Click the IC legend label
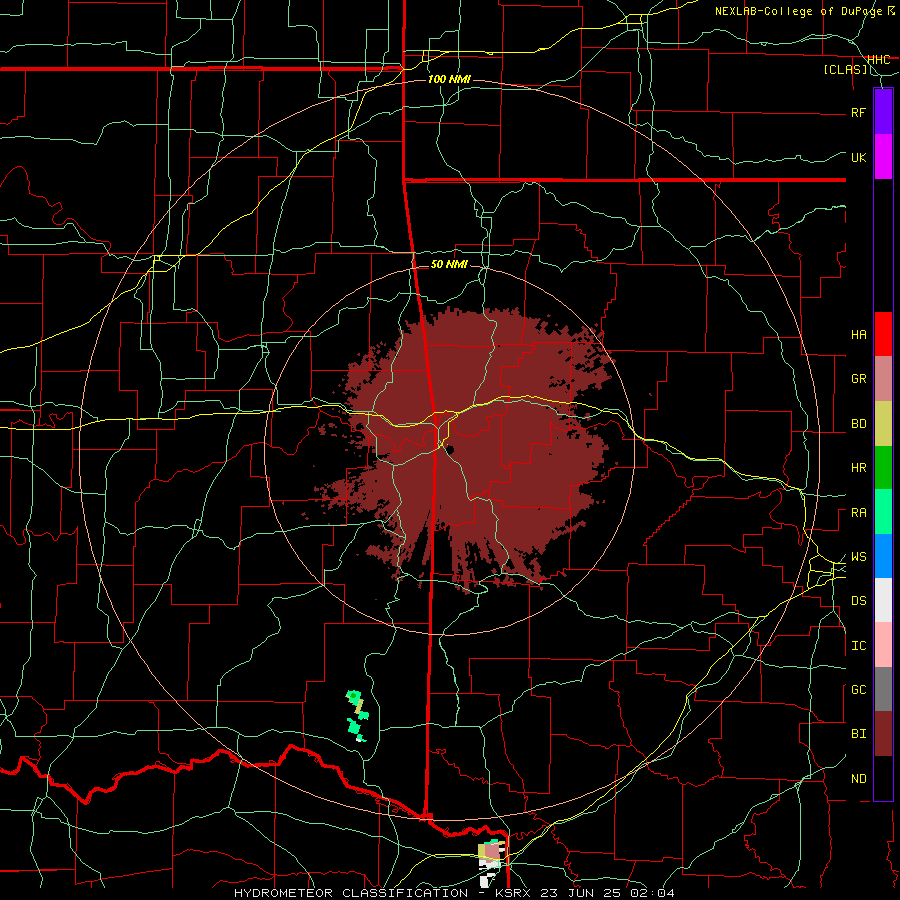The image size is (900, 900). coord(858,646)
